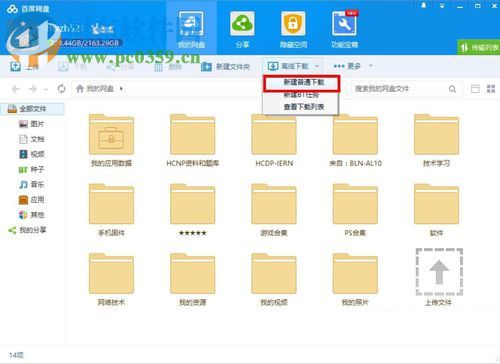The image size is (500, 364).
Task: Click the 新建文件夹 new folder button
Action: click(x=226, y=67)
